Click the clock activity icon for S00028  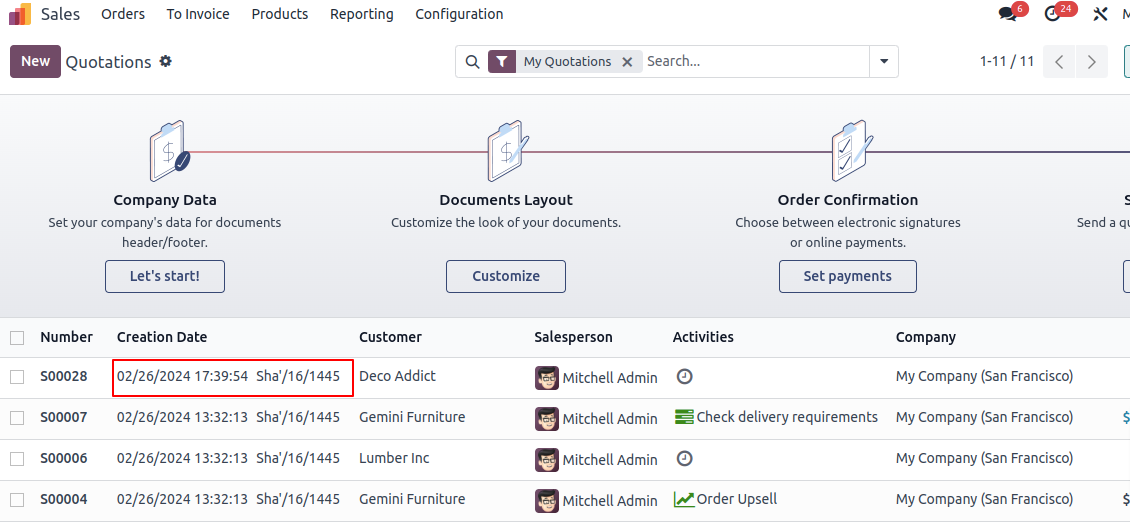pyautogui.click(x=685, y=376)
